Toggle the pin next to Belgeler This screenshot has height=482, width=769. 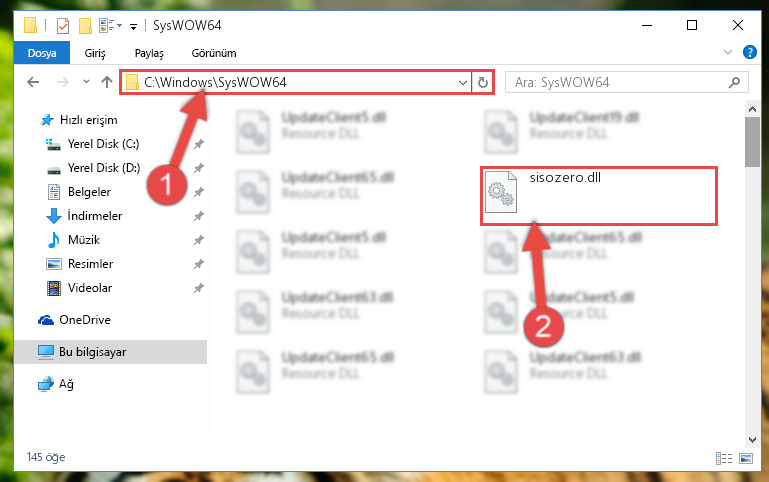coord(199,192)
